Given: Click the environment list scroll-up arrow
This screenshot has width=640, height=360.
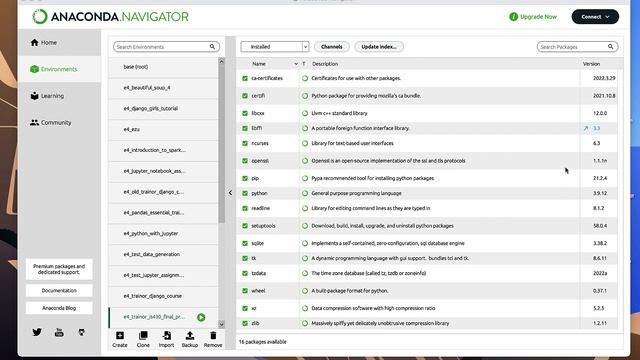Looking at the screenshot, I should 222,61.
